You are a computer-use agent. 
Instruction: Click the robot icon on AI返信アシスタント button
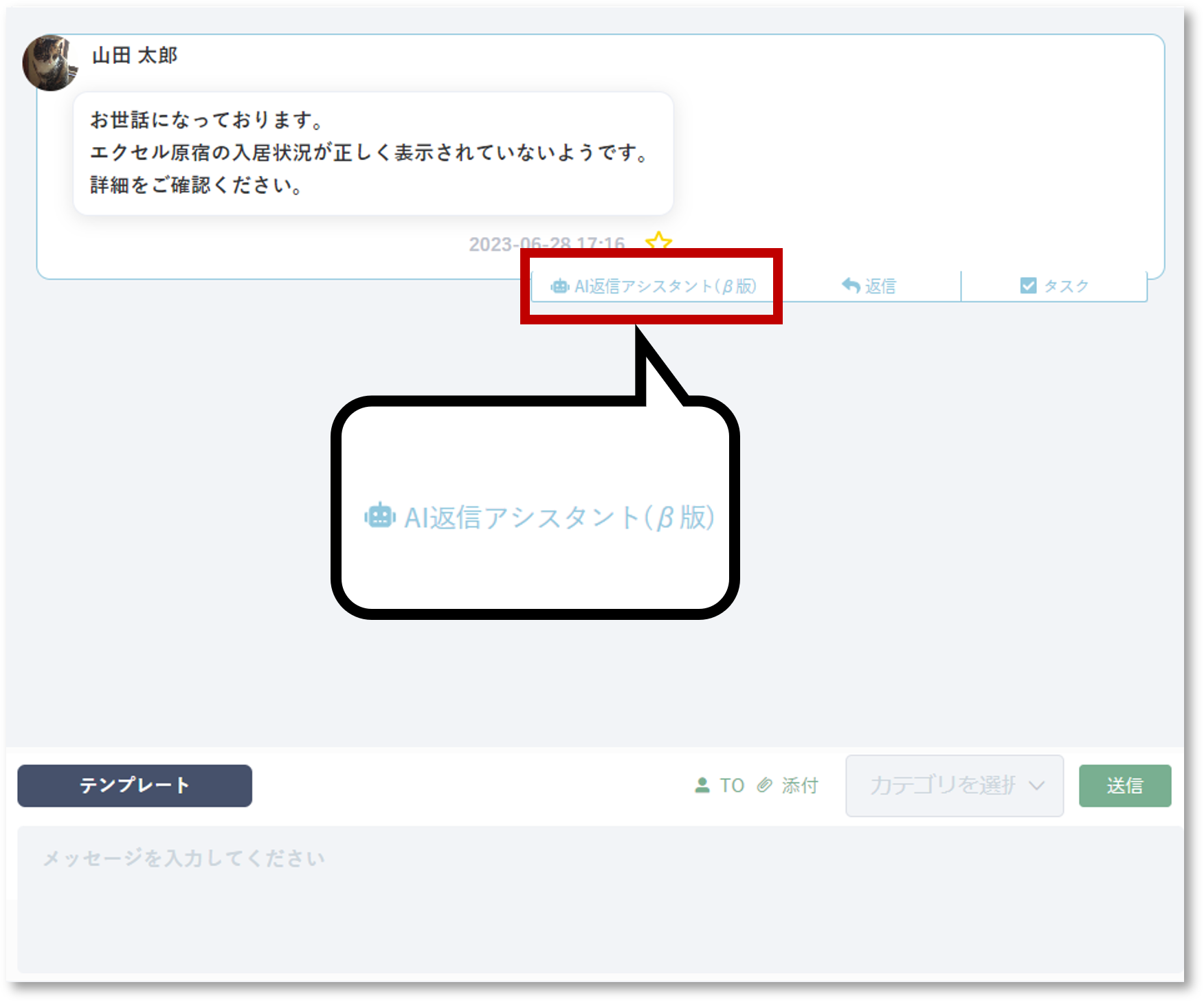559,286
